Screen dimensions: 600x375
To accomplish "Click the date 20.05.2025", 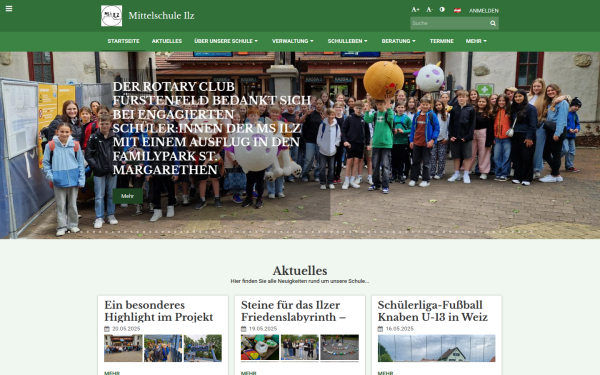I will coord(126,329).
